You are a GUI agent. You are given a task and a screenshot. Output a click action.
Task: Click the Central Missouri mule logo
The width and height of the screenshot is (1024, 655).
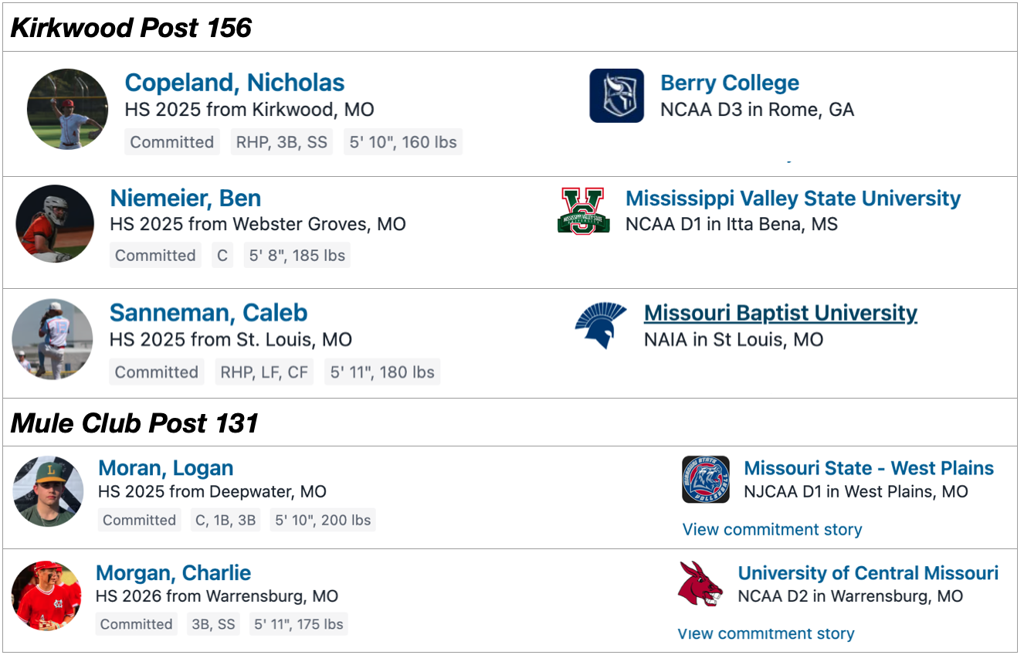click(700, 584)
